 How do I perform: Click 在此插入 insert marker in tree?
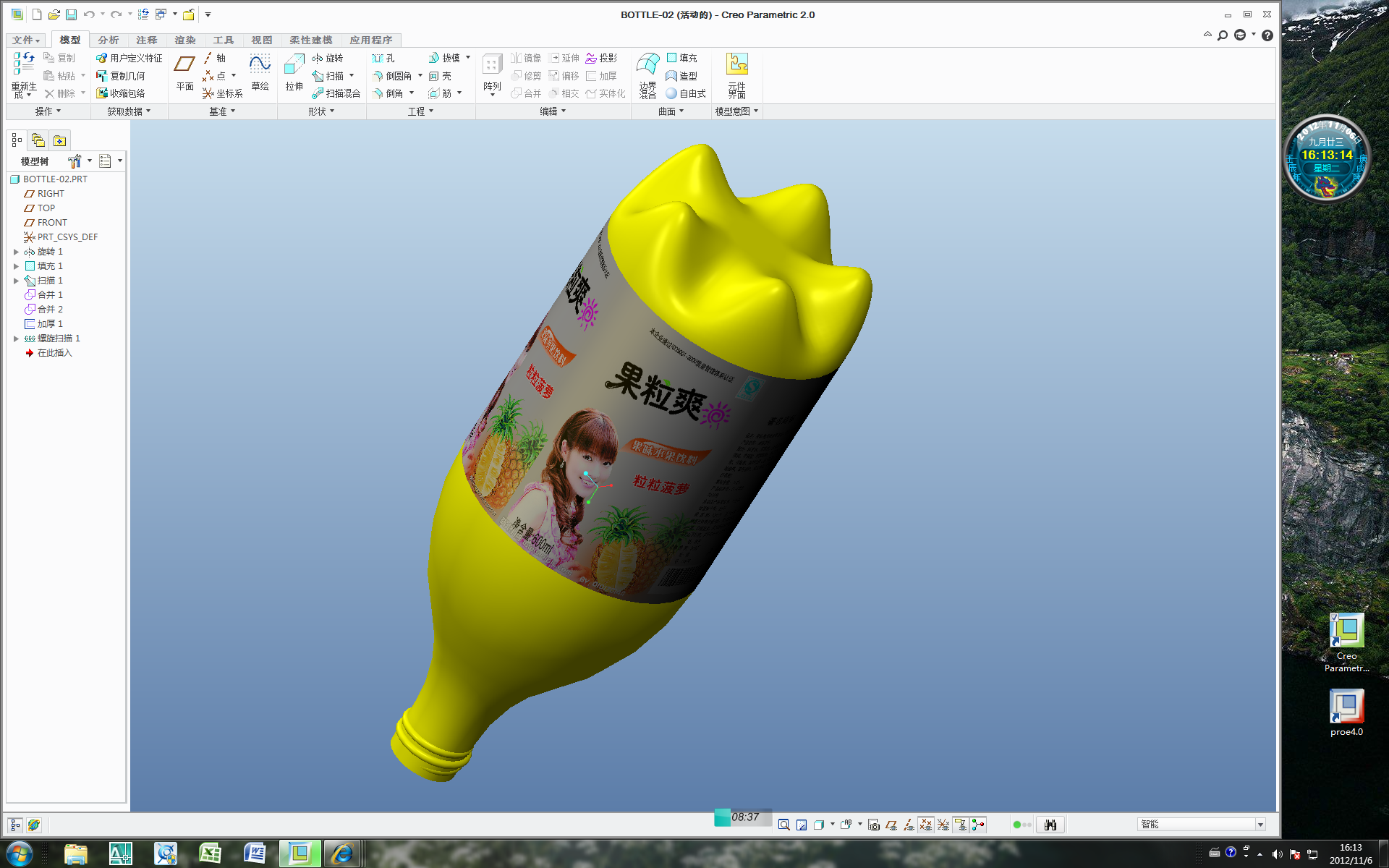(48, 353)
